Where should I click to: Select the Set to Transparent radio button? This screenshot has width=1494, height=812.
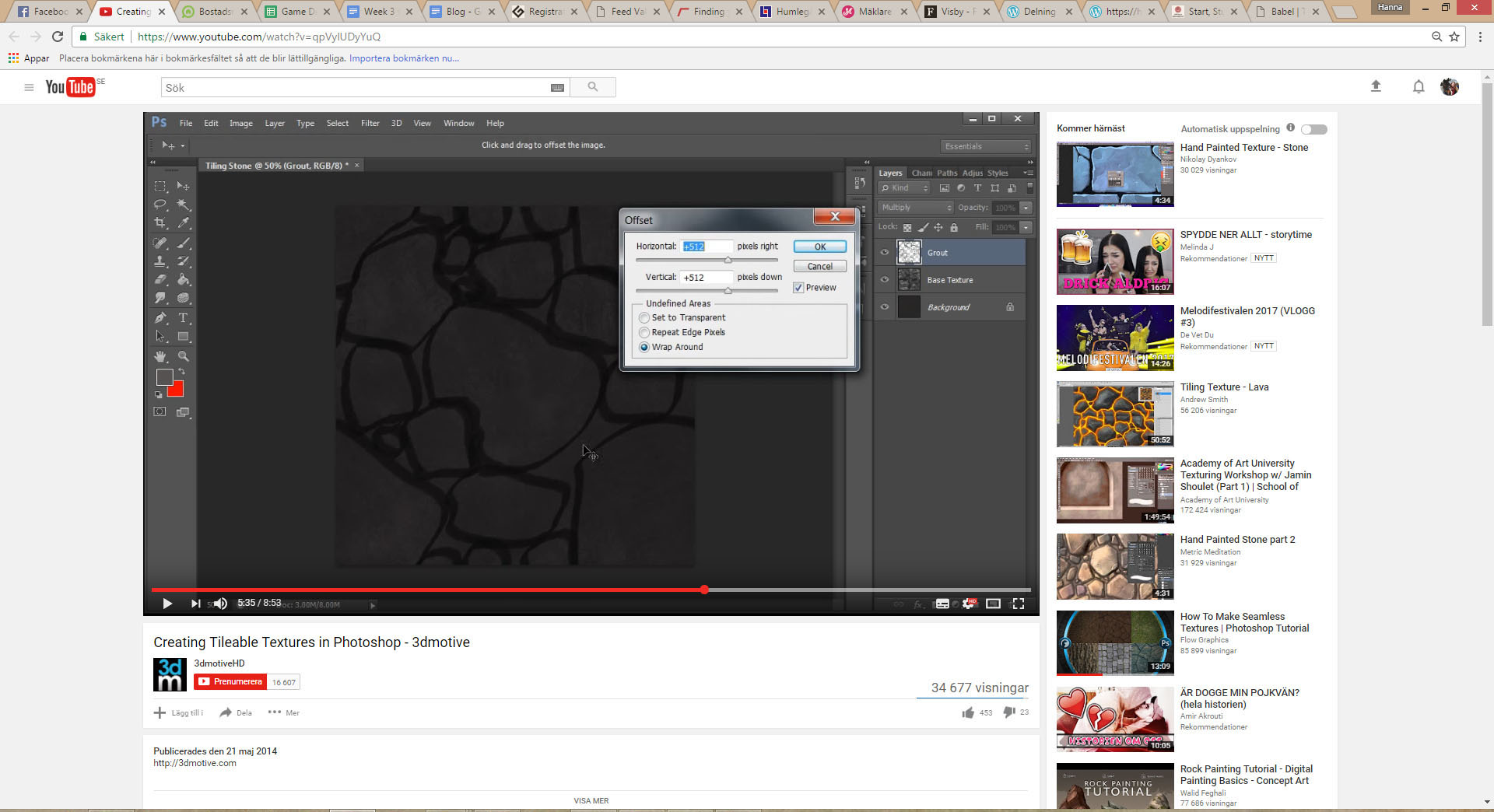point(644,317)
